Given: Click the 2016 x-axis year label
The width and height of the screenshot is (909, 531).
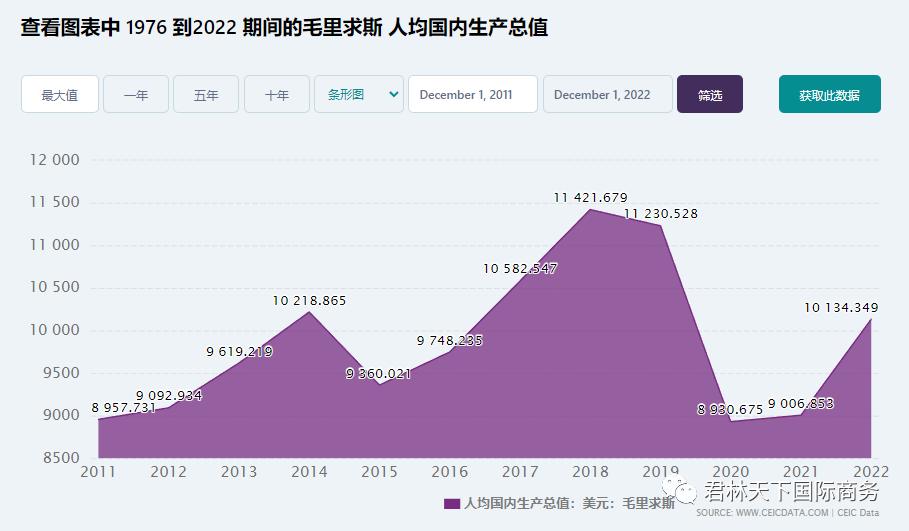Looking at the screenshot, I should point(449,472).
